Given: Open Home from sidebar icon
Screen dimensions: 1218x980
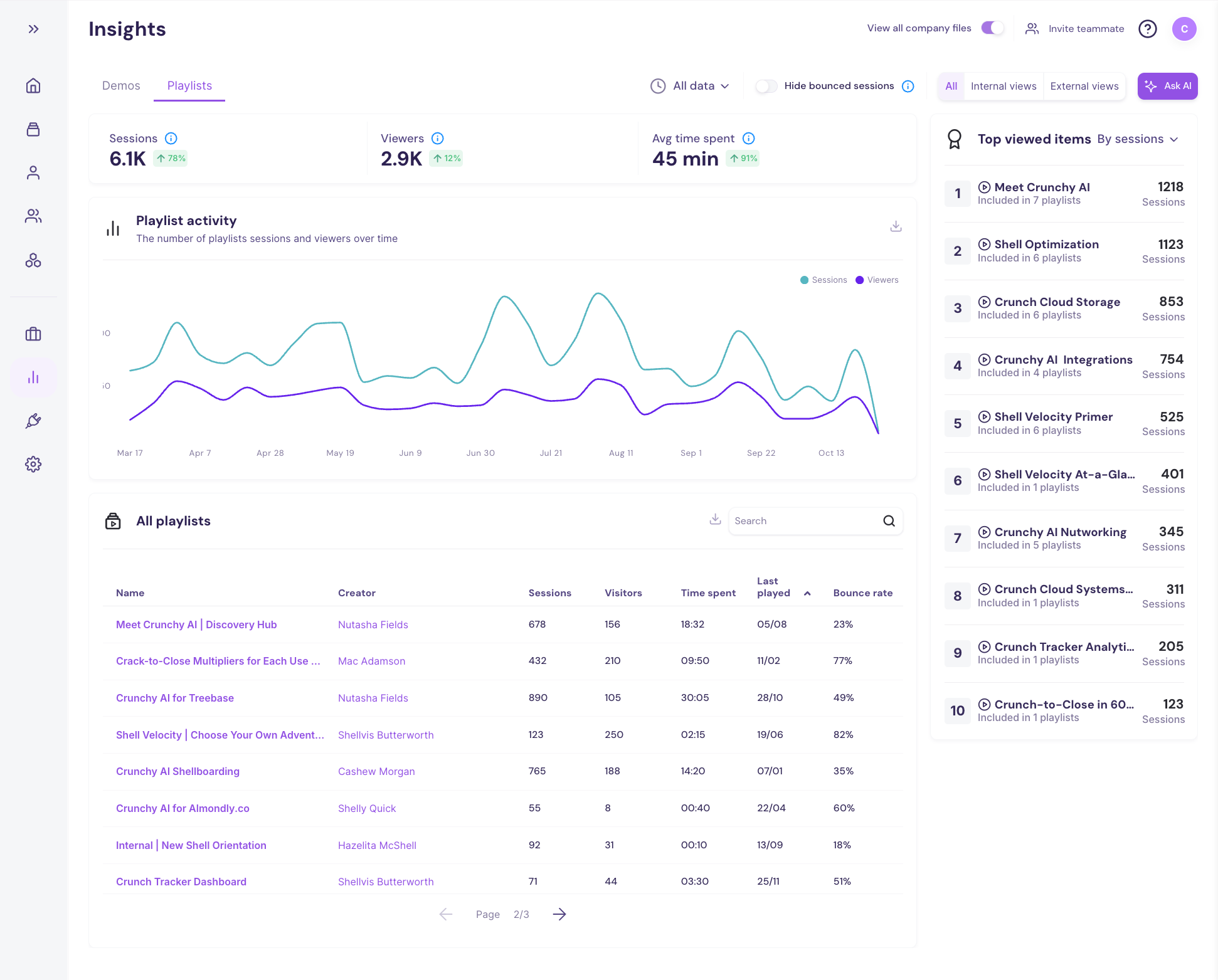Looking at the screenshot, I should 33,86.
